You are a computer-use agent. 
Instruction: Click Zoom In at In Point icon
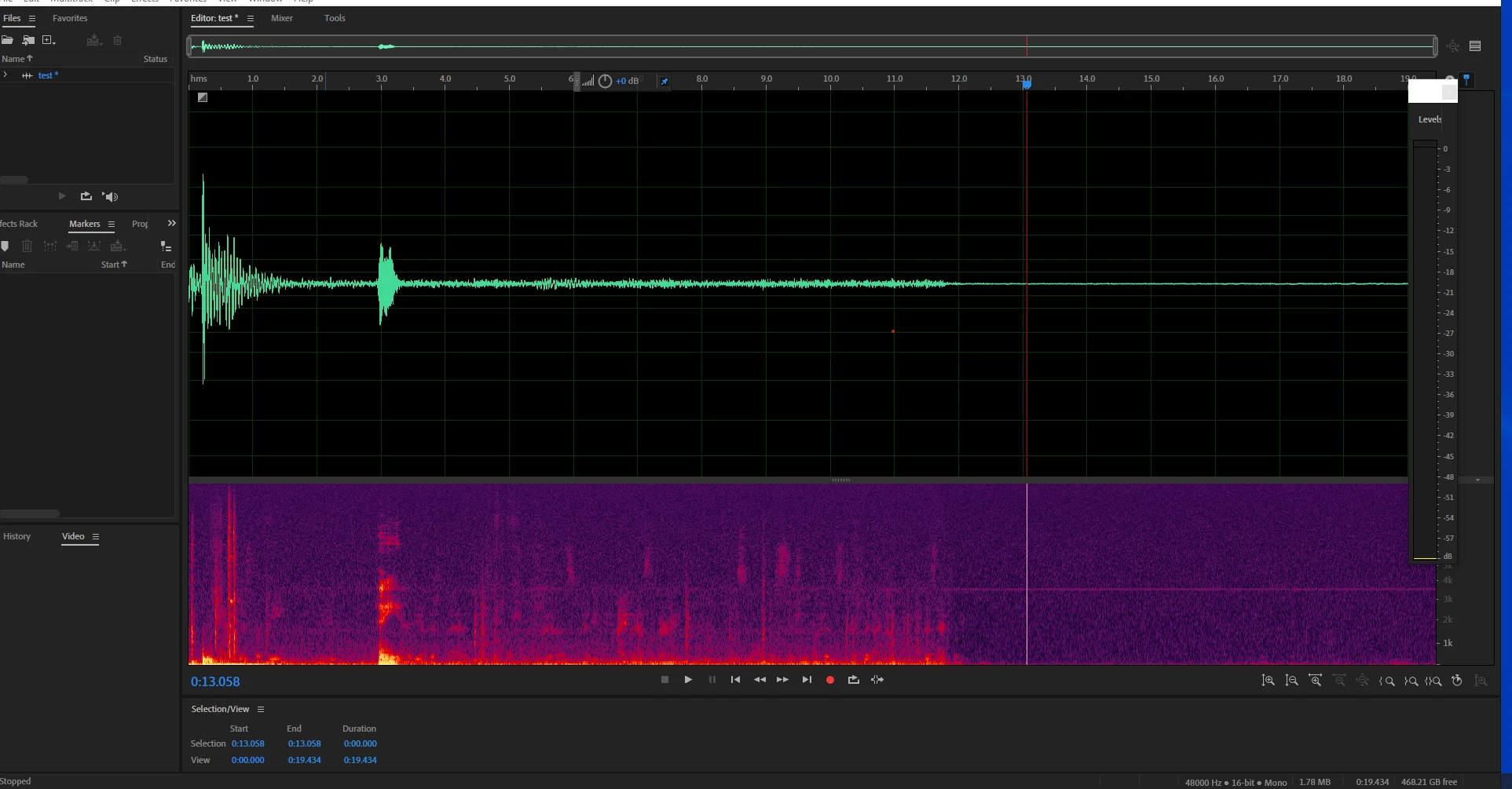[1387, 681]
